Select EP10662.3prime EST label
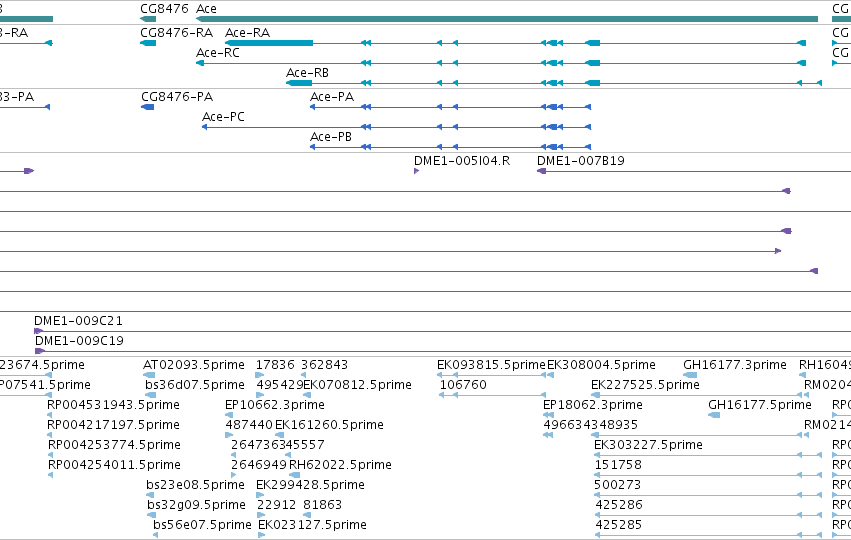Image resolution: width=851 pixels, height=540 pixels. (x=275, y=405)
